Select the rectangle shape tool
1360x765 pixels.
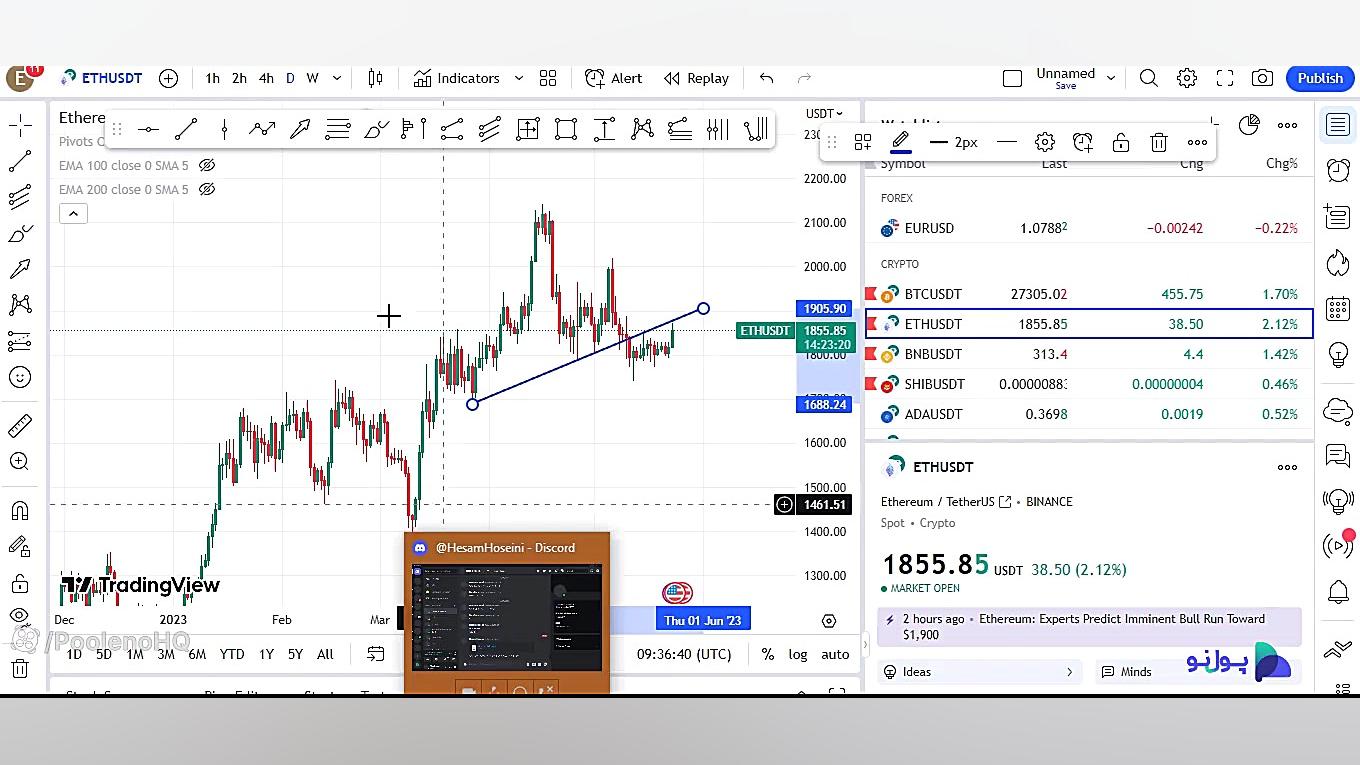pyautogui.click(x=566, y=129)
